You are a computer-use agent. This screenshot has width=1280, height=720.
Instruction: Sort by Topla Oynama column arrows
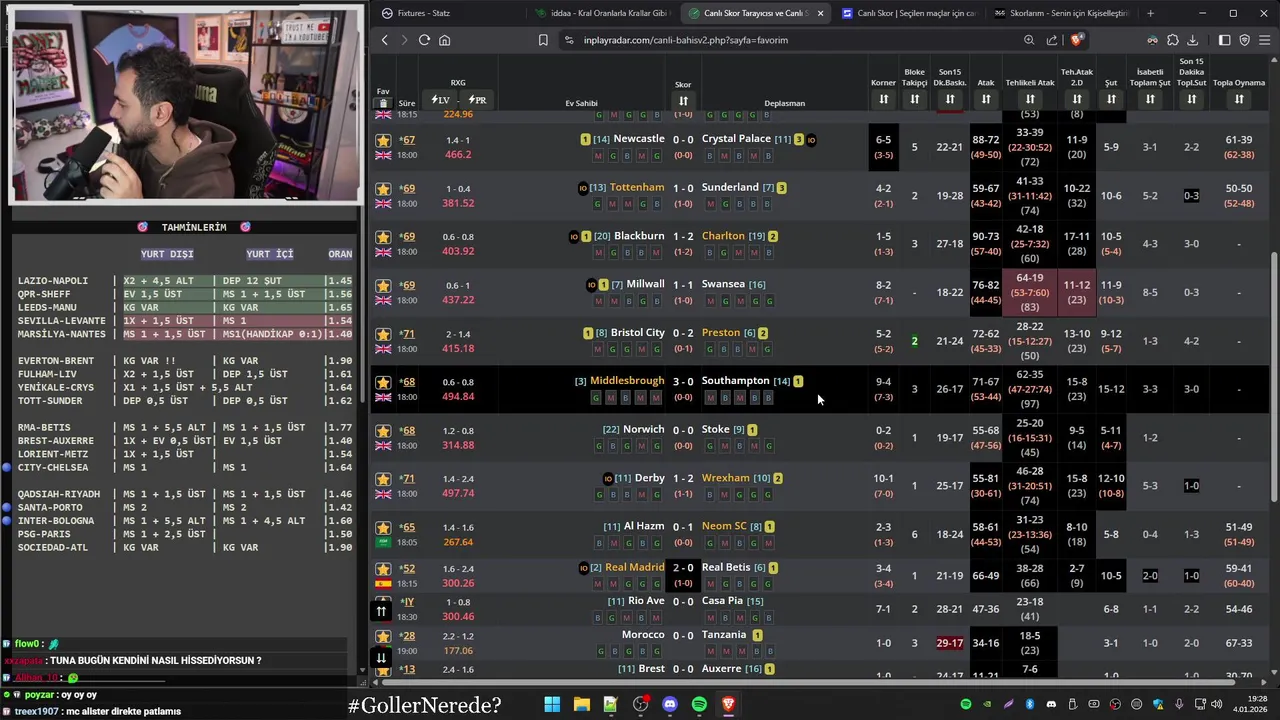(x=1239, y=99)
